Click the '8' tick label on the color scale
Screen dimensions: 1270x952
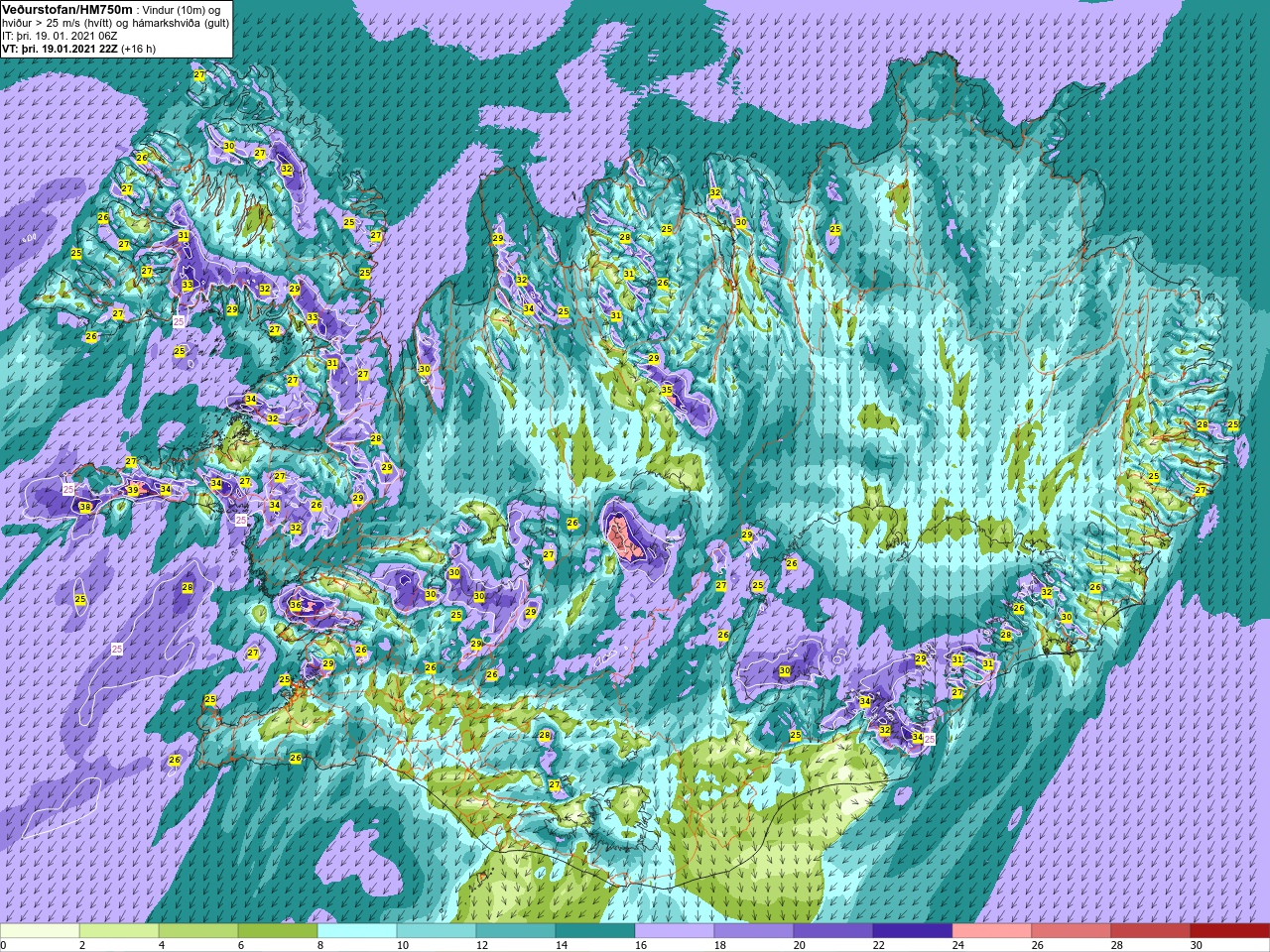322,945
